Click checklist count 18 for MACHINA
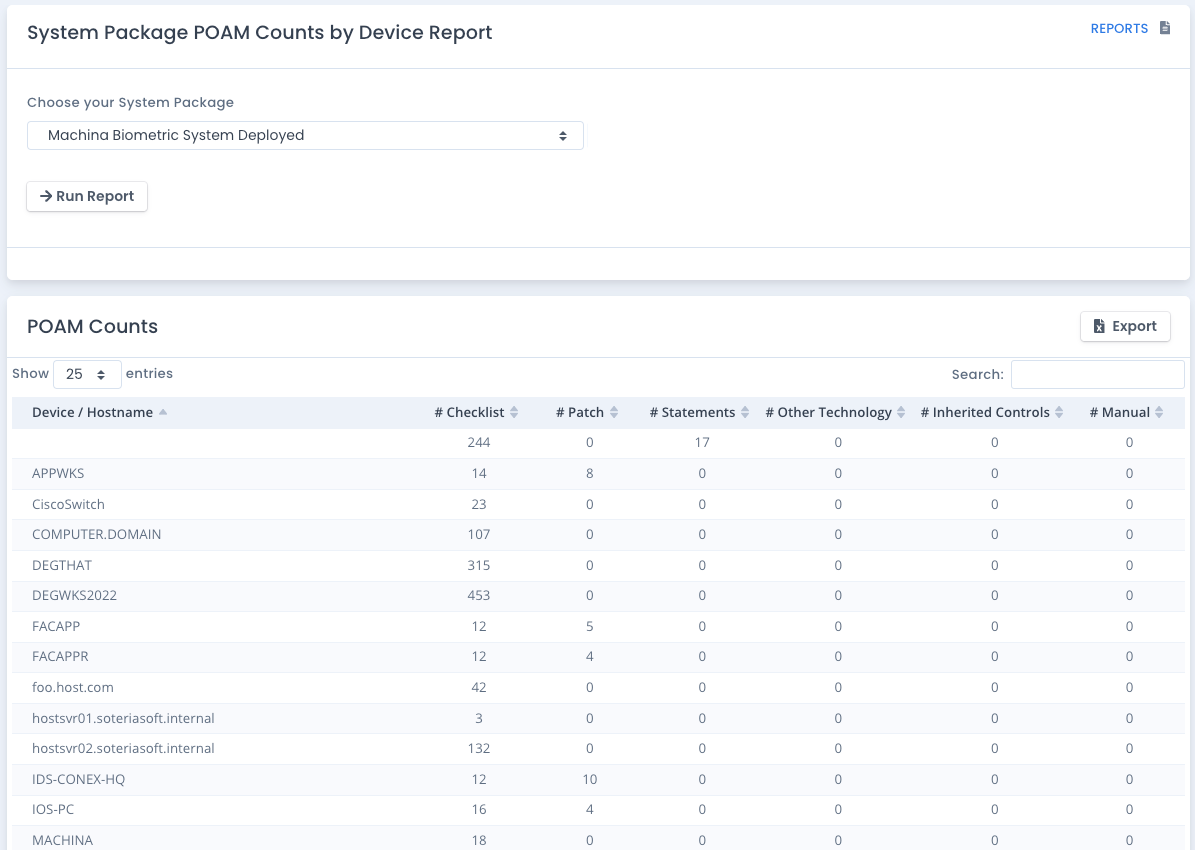1195x850 pixels. click(x=479, y=840)
